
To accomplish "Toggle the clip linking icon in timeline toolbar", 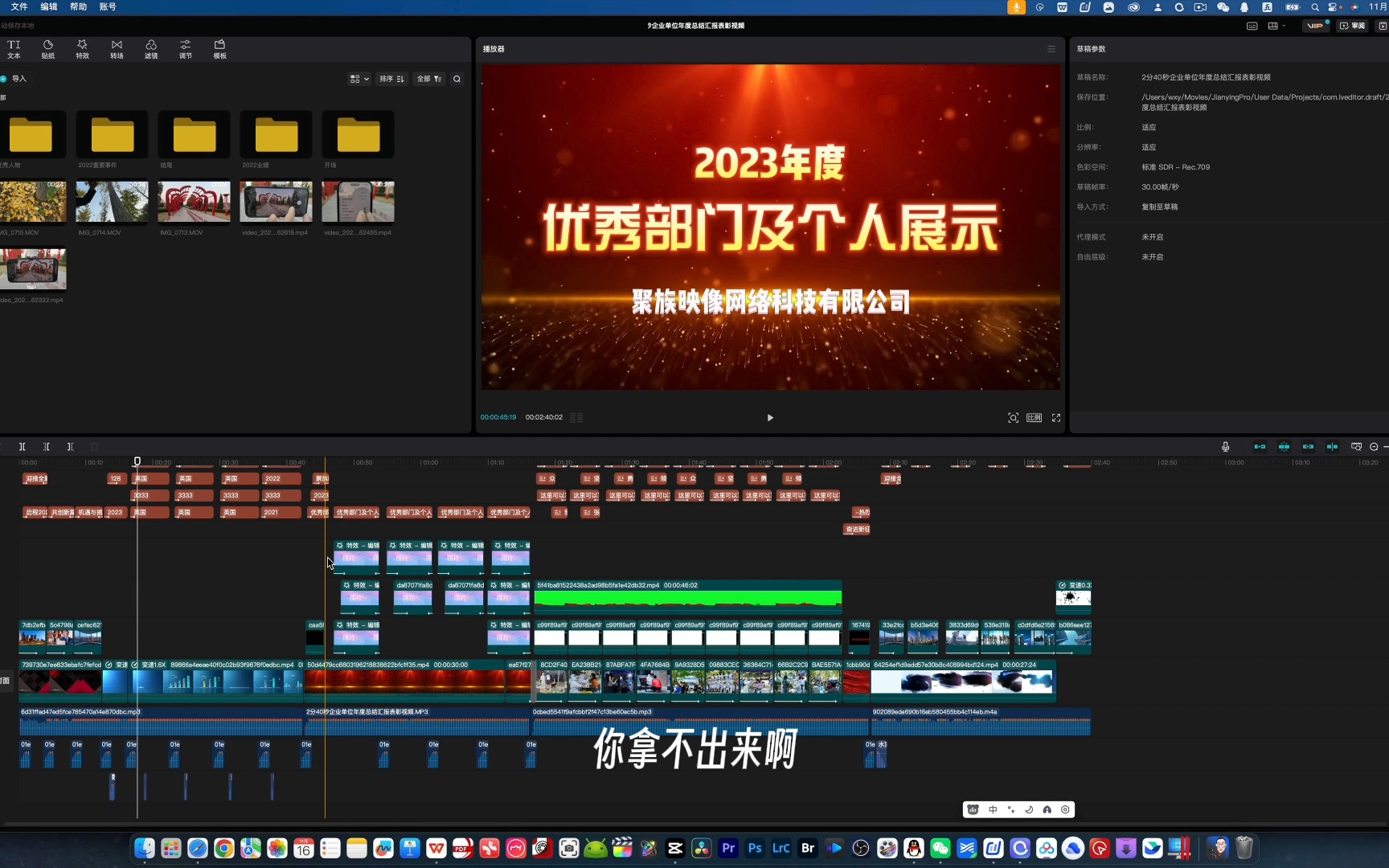I will (1308, 446).
